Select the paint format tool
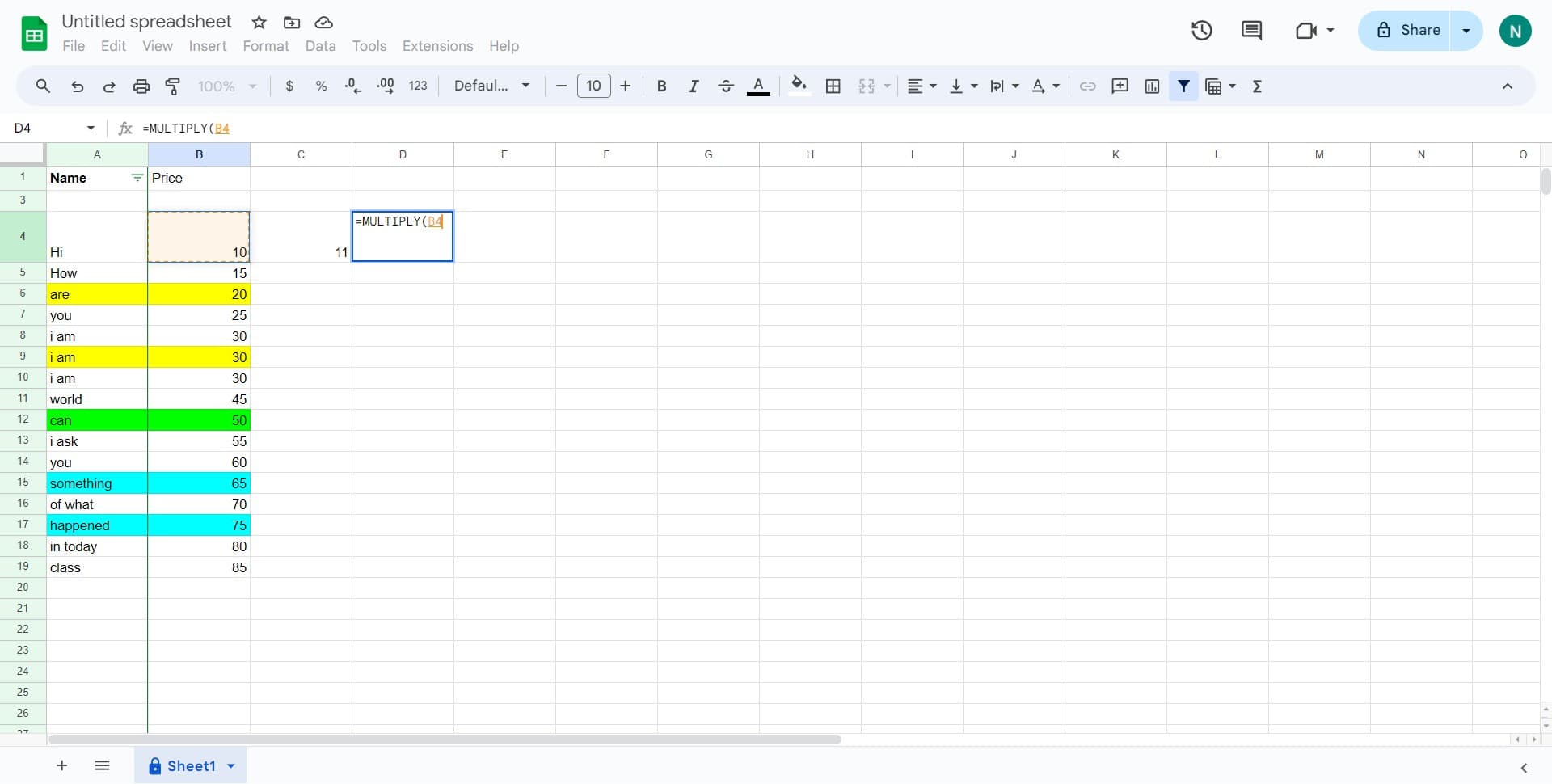The width and height of the screenshot is (1552, 784). click(x=172, y=86)
